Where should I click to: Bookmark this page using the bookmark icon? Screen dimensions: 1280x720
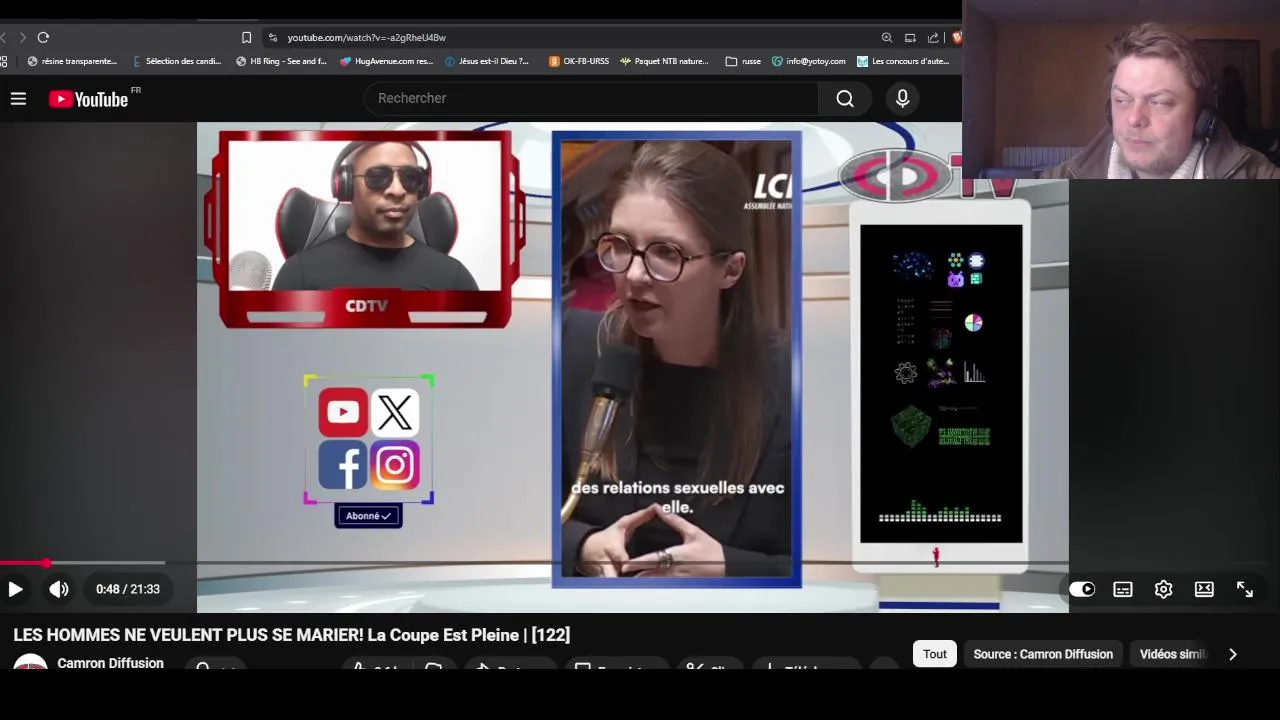(x=246, y=37)
